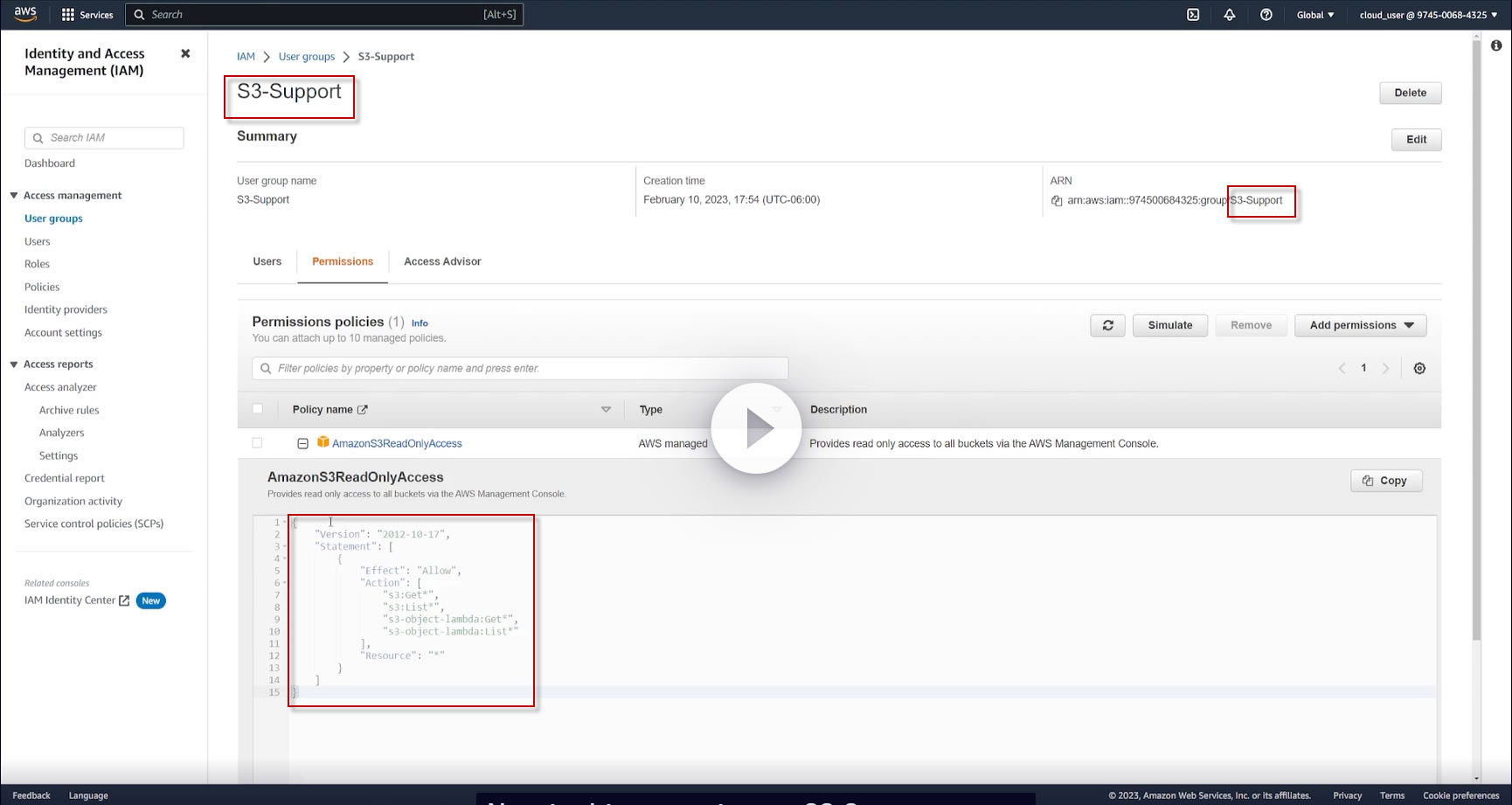Open the help question mark icon
The height and width of the screenshot is (805, 1512).
pos(1266,15)
